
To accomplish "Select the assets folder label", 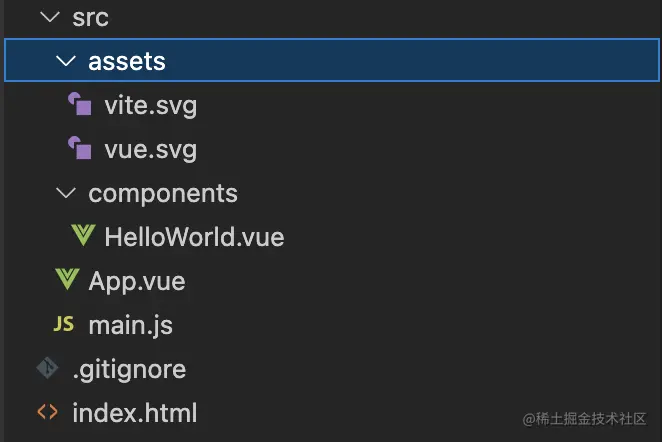I will [127, 62].
